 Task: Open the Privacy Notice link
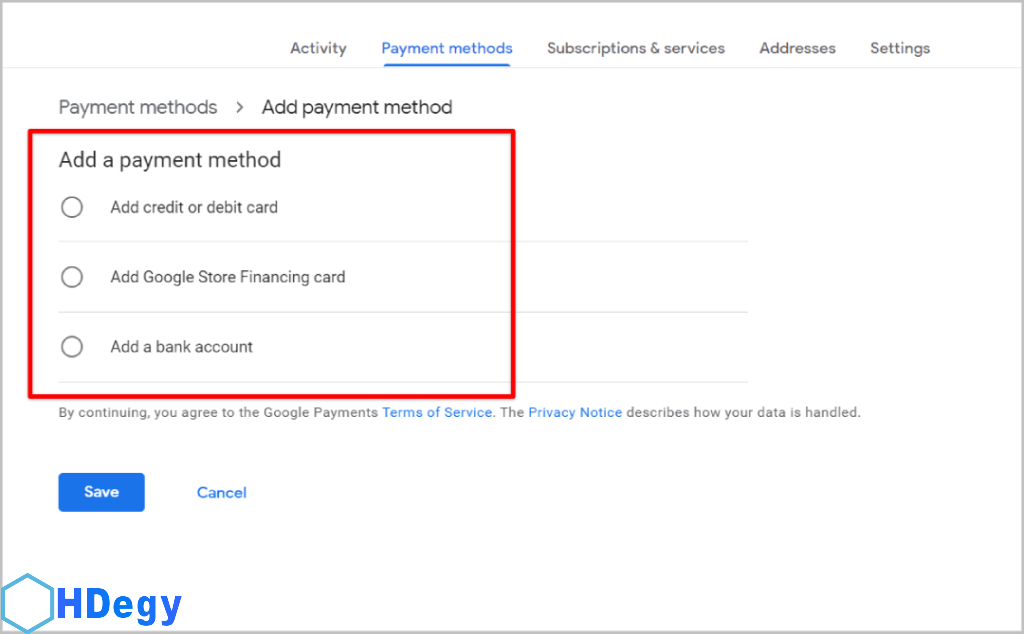point(575,412)
